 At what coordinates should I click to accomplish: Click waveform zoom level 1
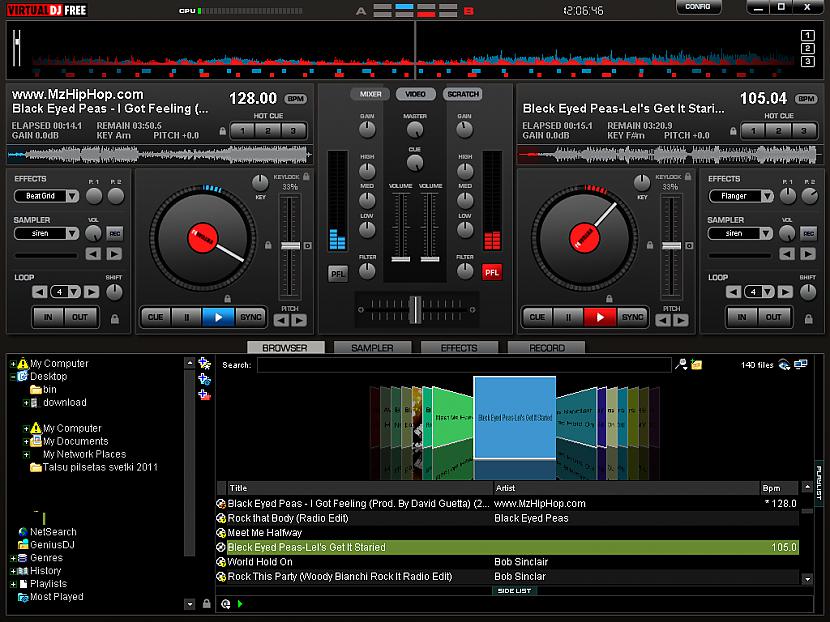(807, 35)
